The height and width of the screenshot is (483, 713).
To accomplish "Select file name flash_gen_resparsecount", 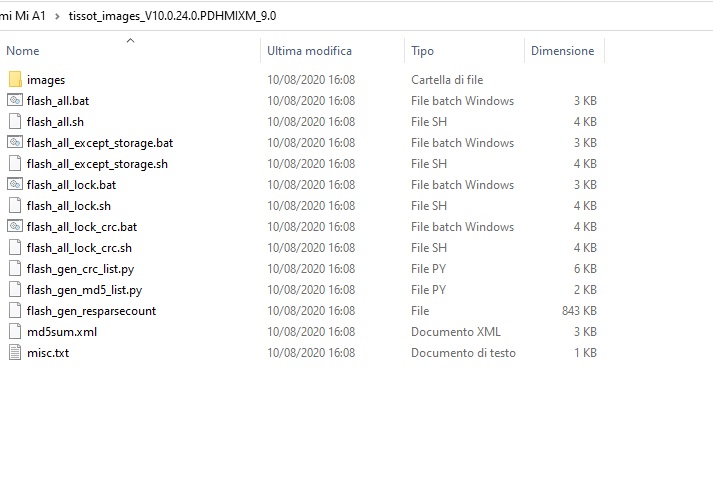I will pos(91,311).
